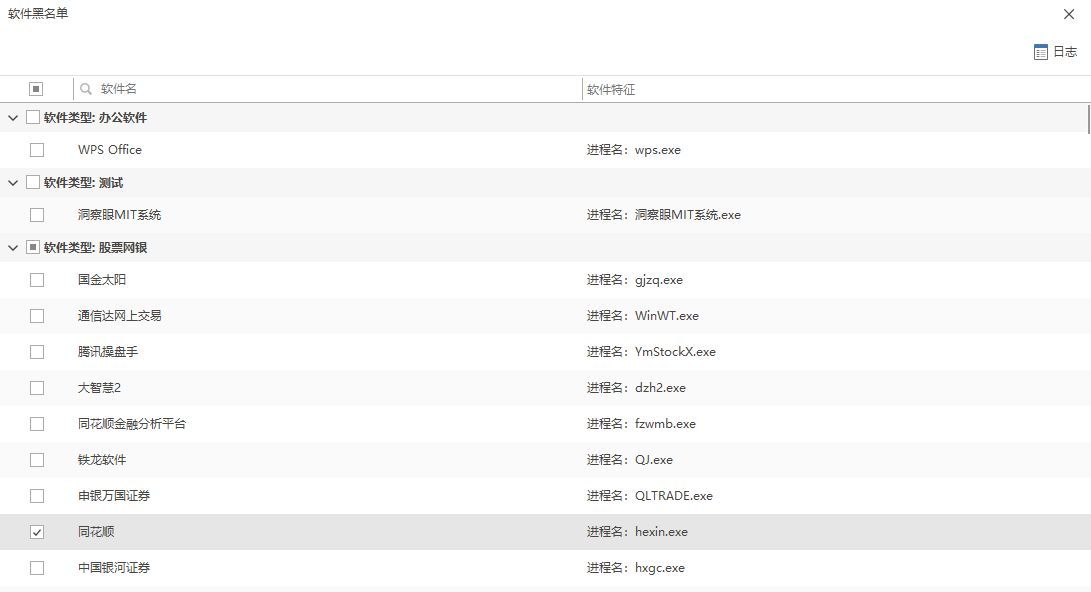
Task: Collapse the 办公软件 group
Action: pos(13,118)
